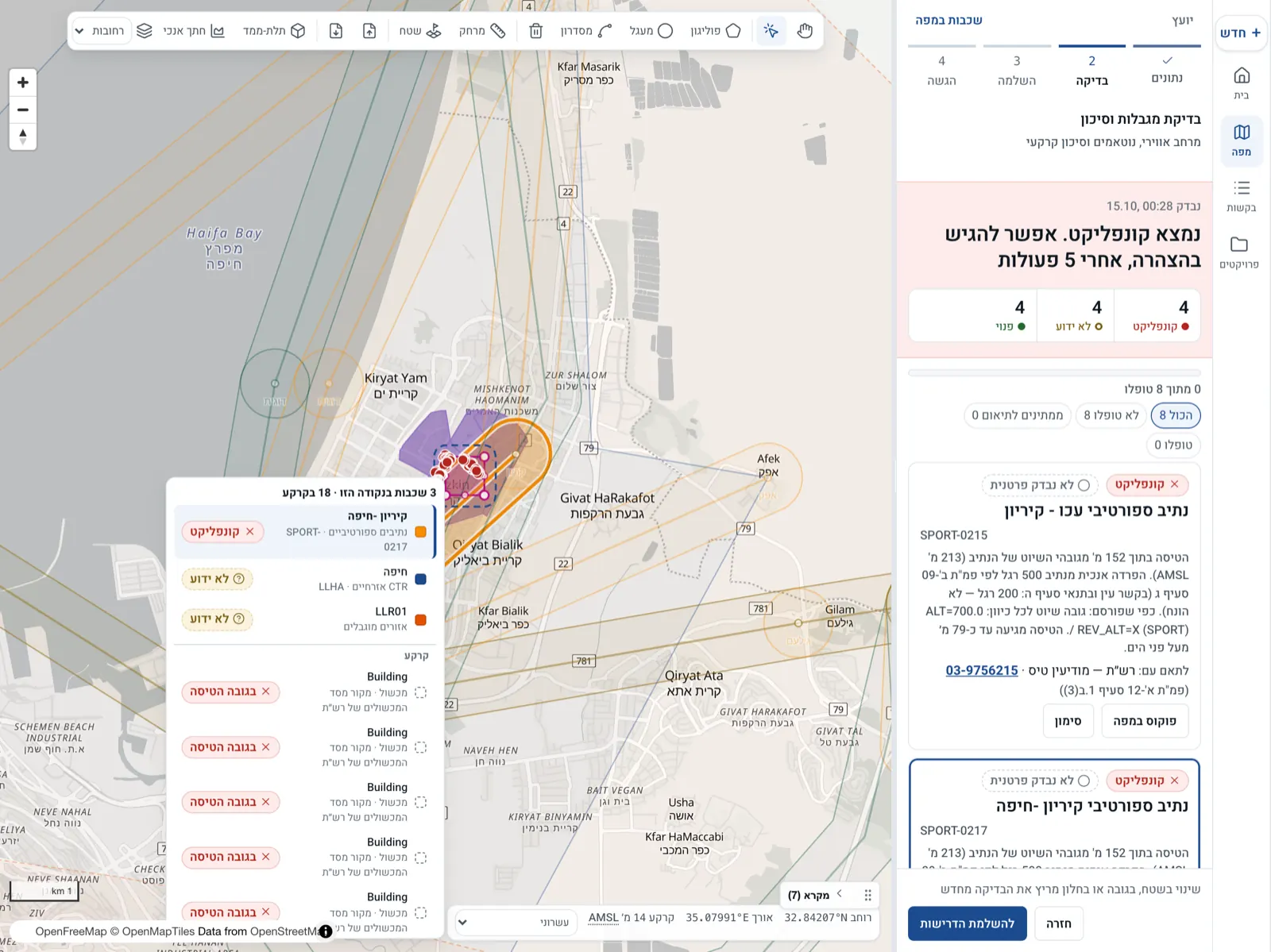Pick the circle (מעגל) drawing tool
1271x952 pixels.
point(651,31)
